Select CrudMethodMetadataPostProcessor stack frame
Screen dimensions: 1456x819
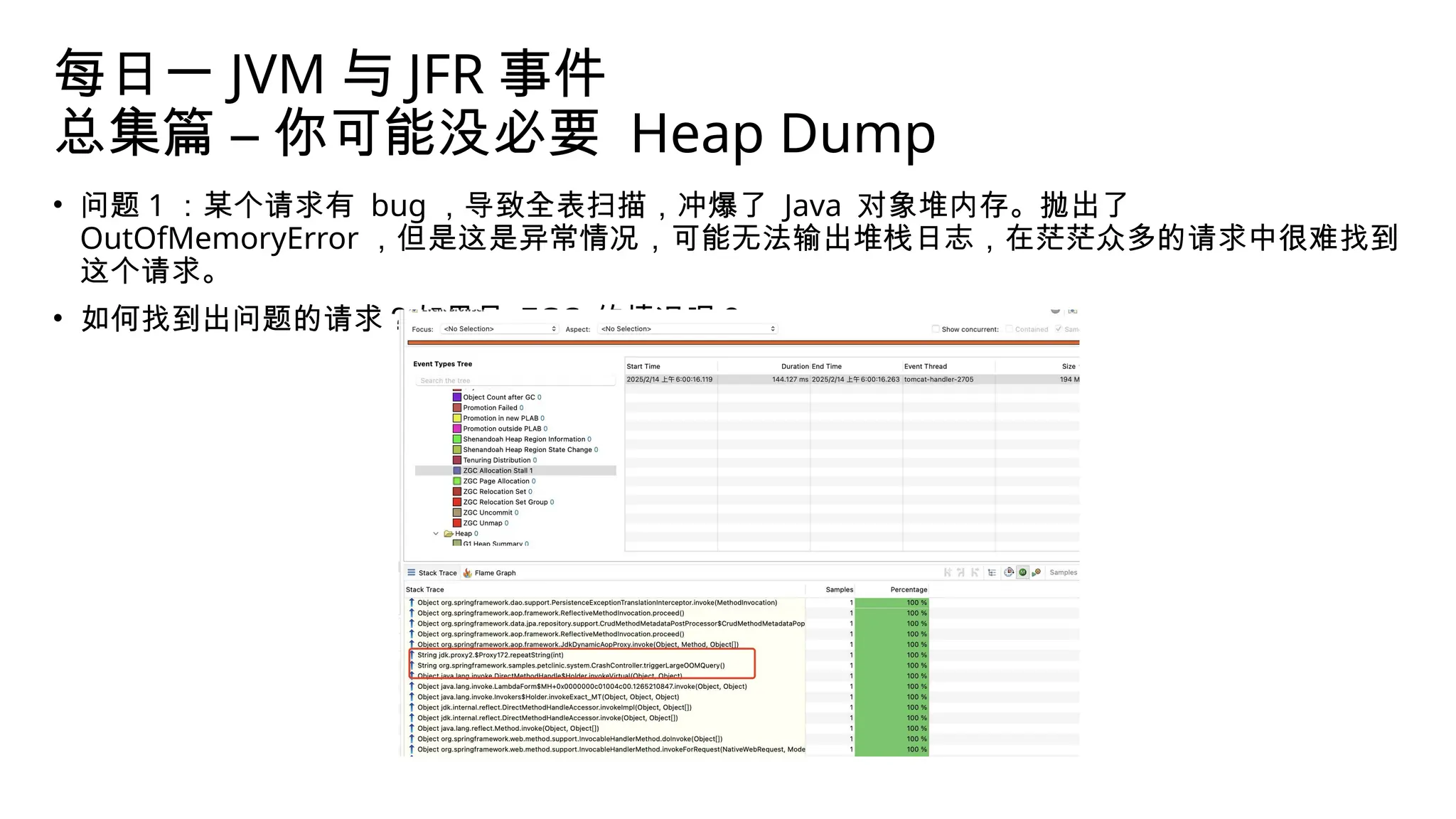pos(606,623)
